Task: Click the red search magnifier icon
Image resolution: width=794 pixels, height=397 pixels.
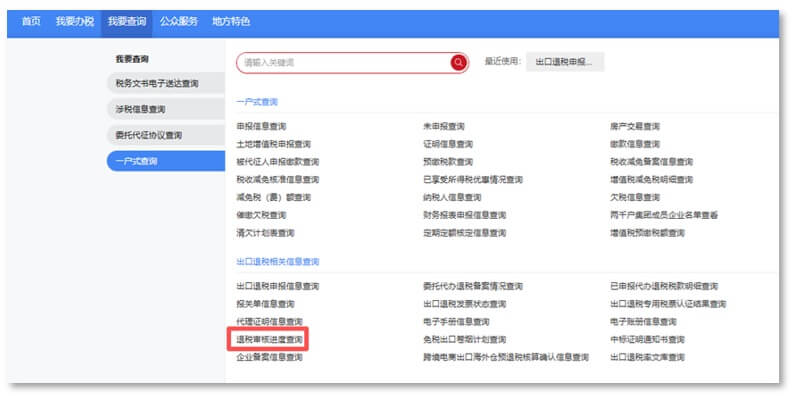Action: tap(458, 63)
